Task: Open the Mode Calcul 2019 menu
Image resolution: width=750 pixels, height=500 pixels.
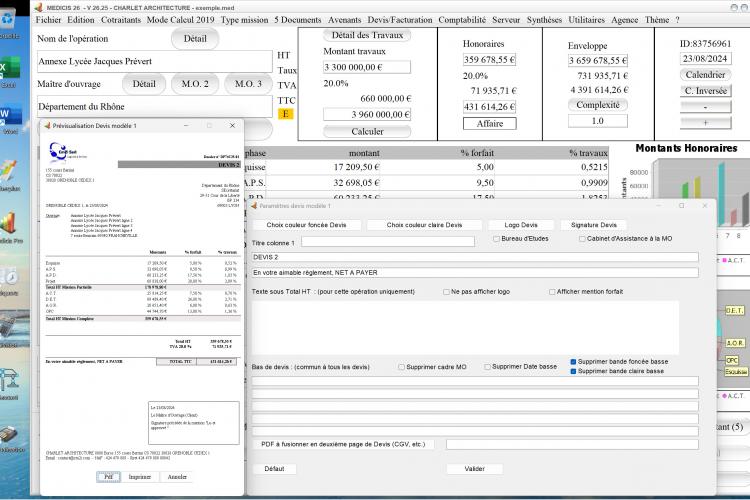Action: click(180, 20)
